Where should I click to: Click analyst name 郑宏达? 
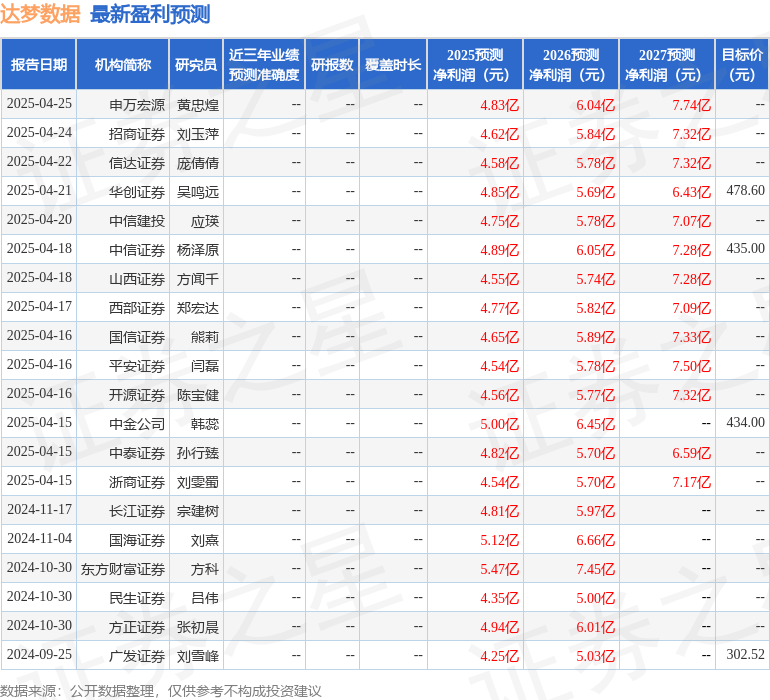tap(198, 308)
